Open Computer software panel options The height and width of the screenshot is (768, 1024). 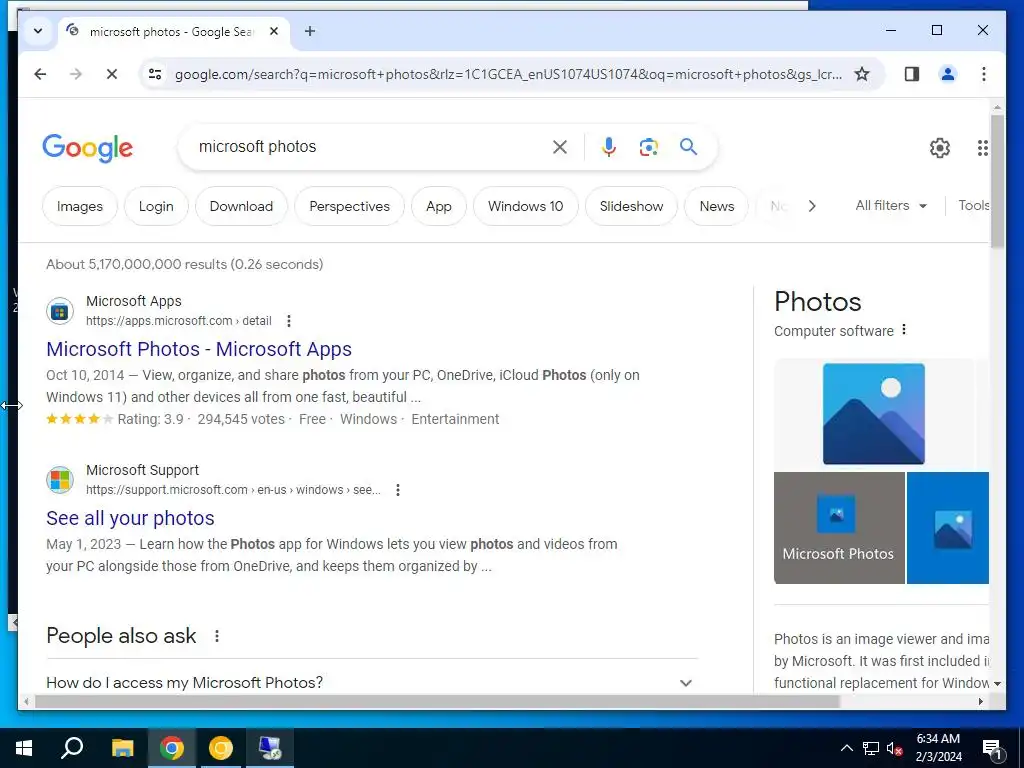click(904, 330)
